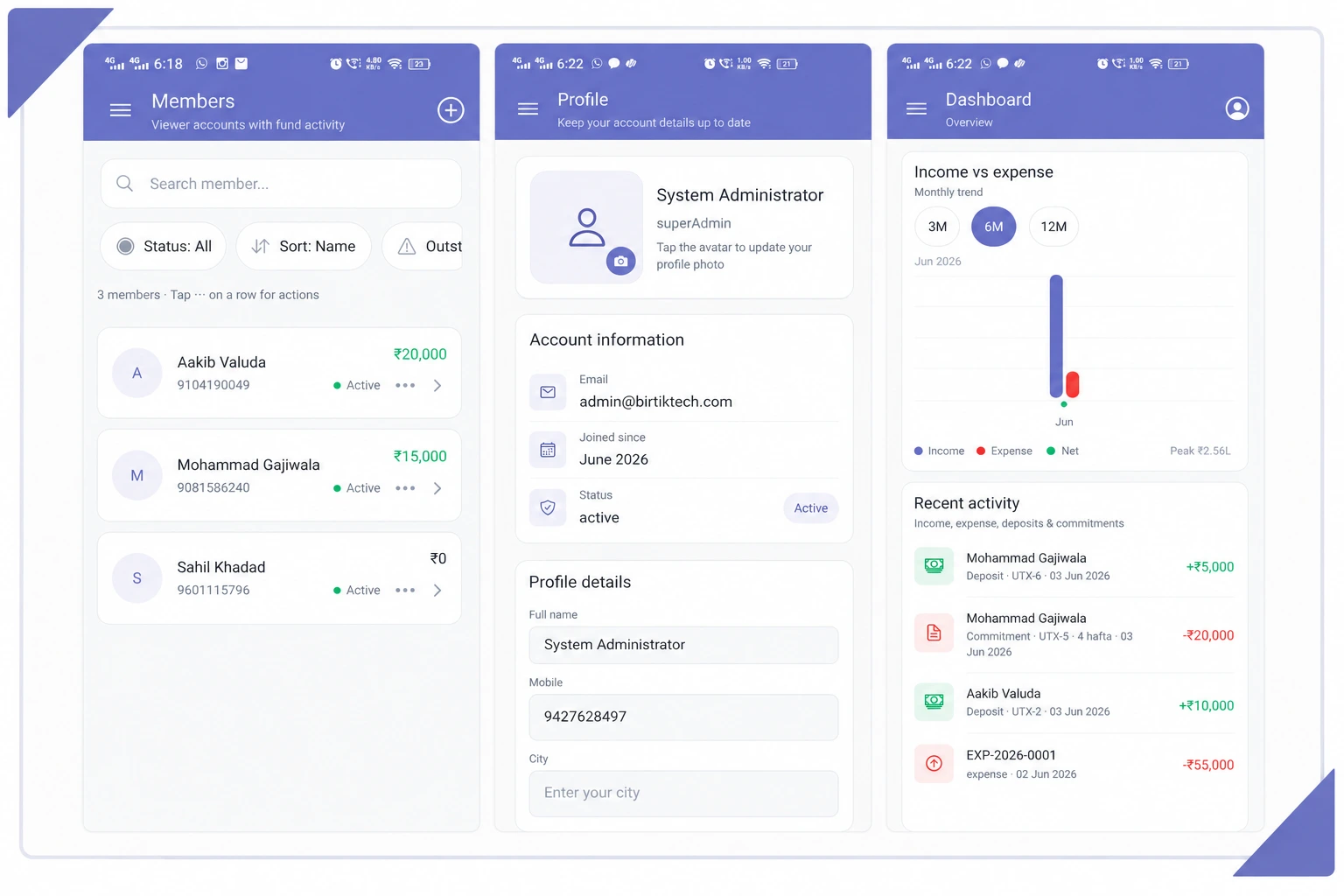Viewport: 1344px width, 896px height.
Task: Click the City input field
Action: (x=683, y=793)
